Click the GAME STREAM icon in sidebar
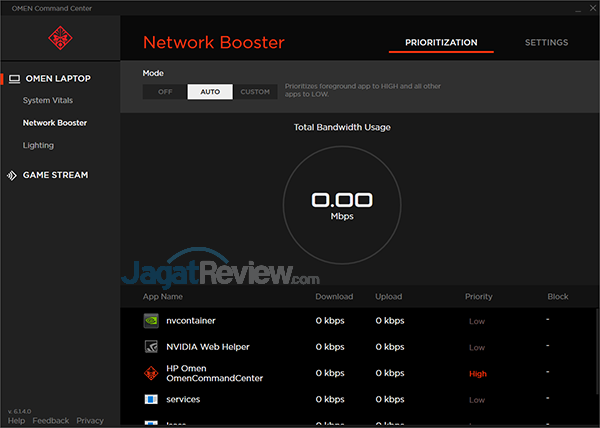 tap(11, 175)
